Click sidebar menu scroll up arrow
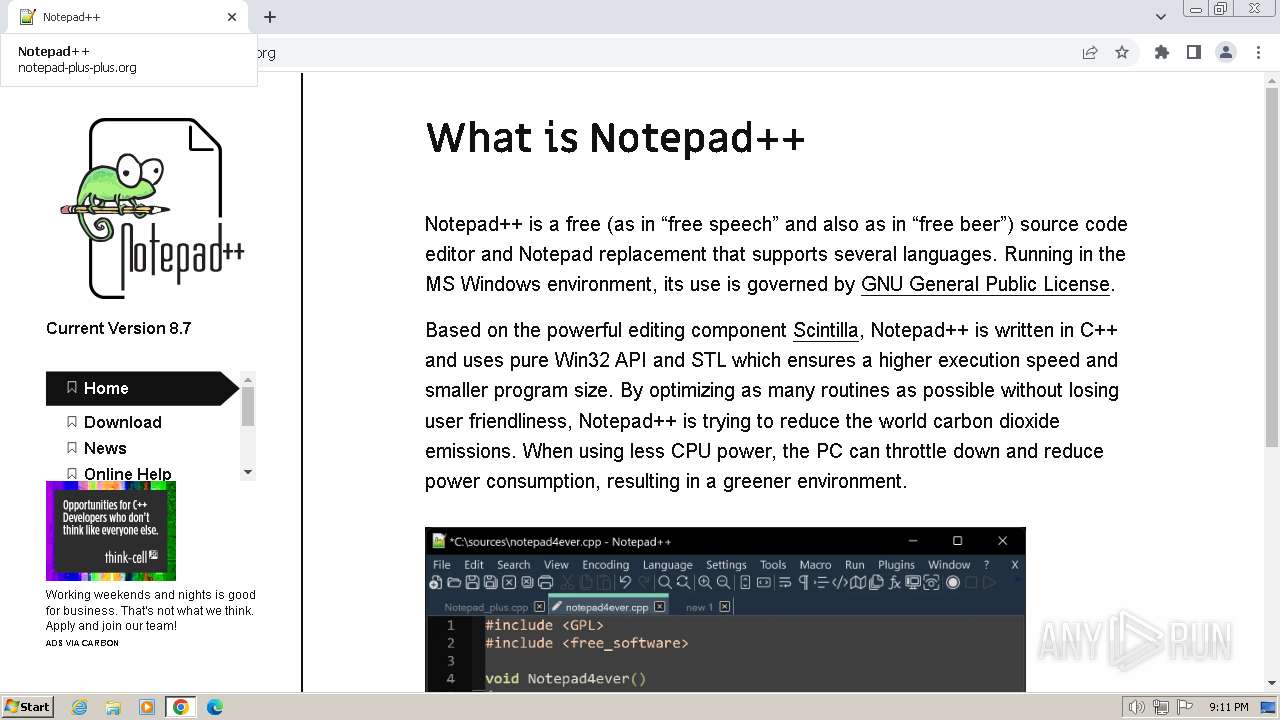 coord(248,379)
